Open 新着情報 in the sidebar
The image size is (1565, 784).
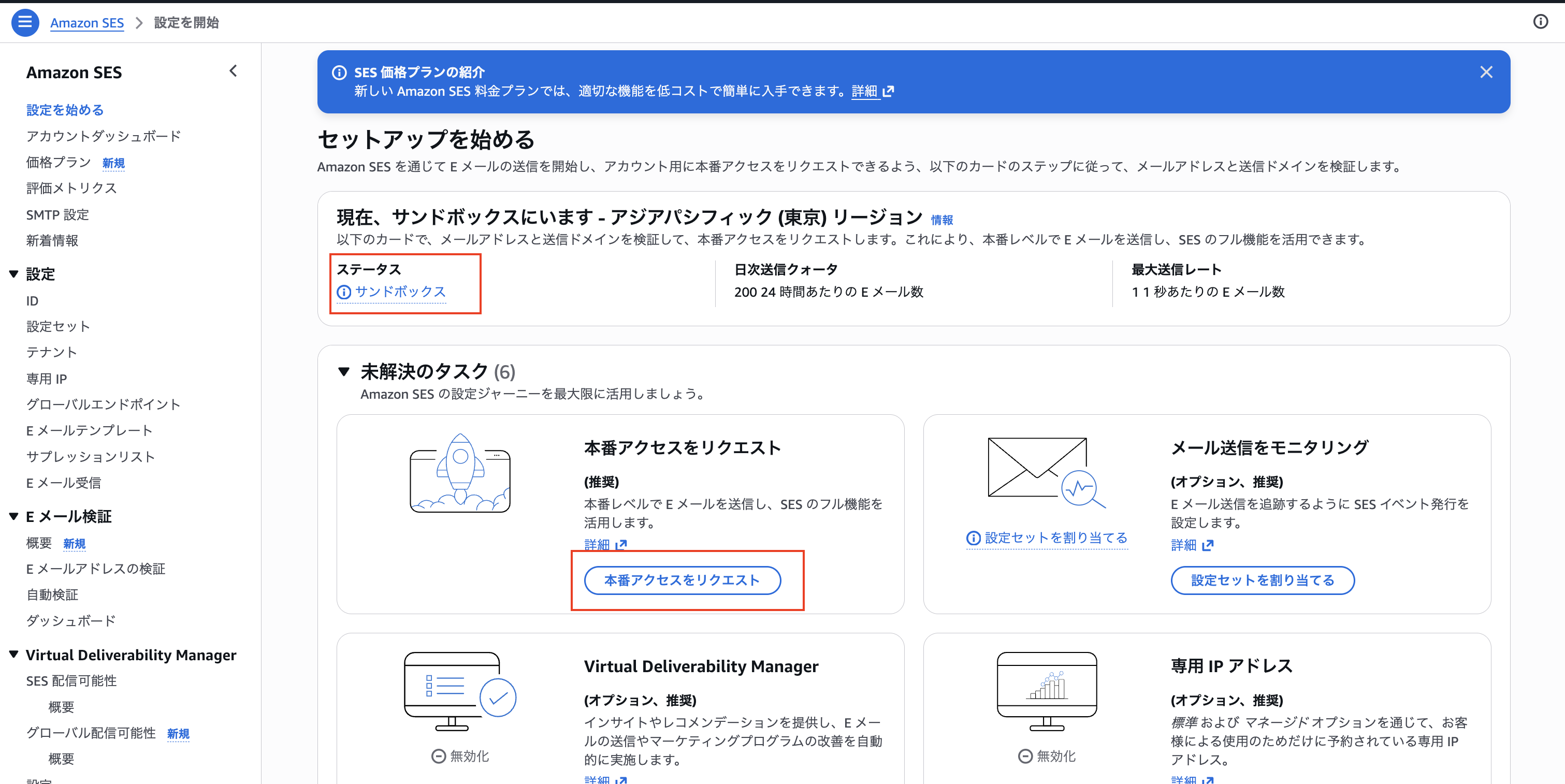[x=52, y=240]
